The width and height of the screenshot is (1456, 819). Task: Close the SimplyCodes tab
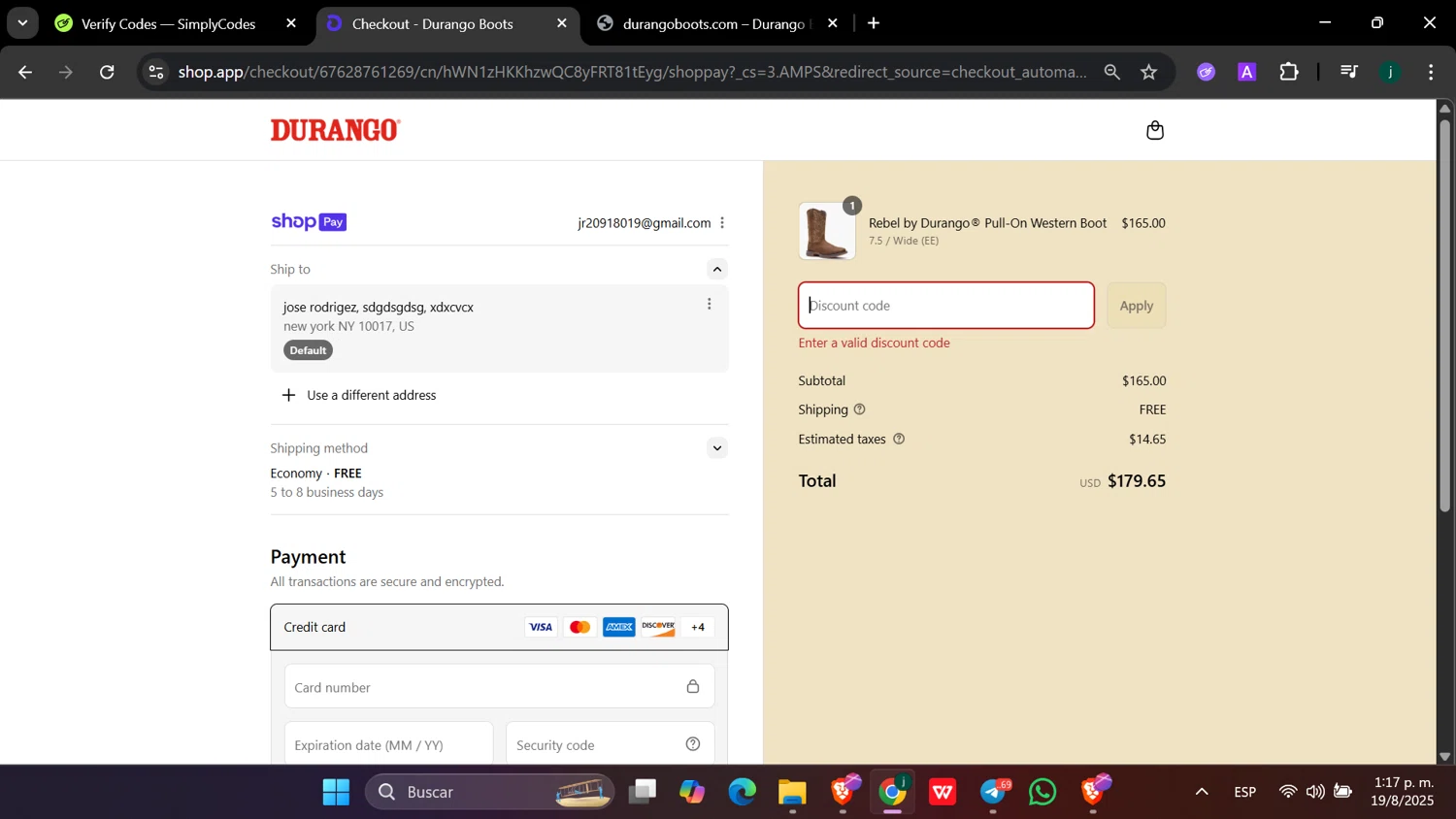(291, 23)
